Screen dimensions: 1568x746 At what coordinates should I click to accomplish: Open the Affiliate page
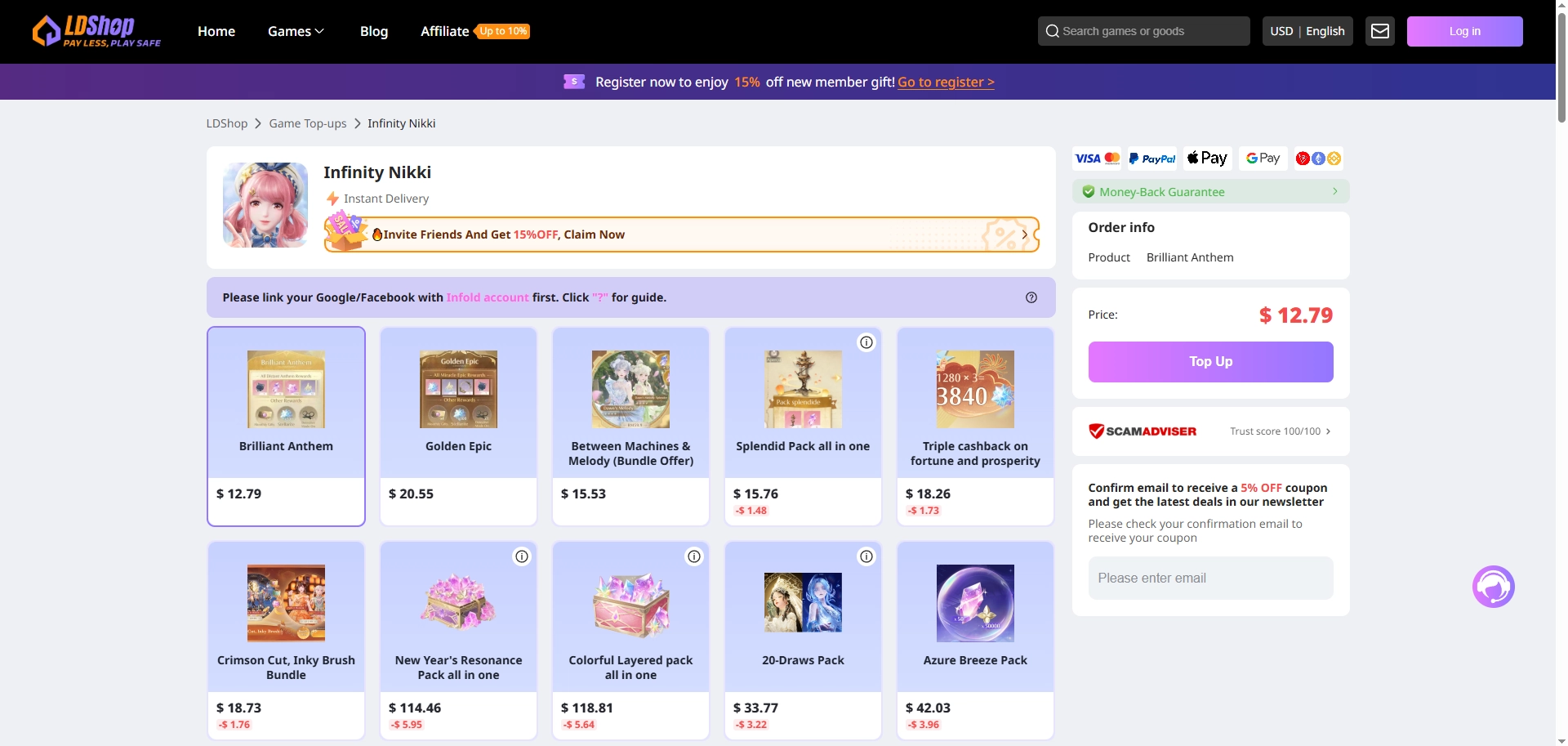(444, 31)
